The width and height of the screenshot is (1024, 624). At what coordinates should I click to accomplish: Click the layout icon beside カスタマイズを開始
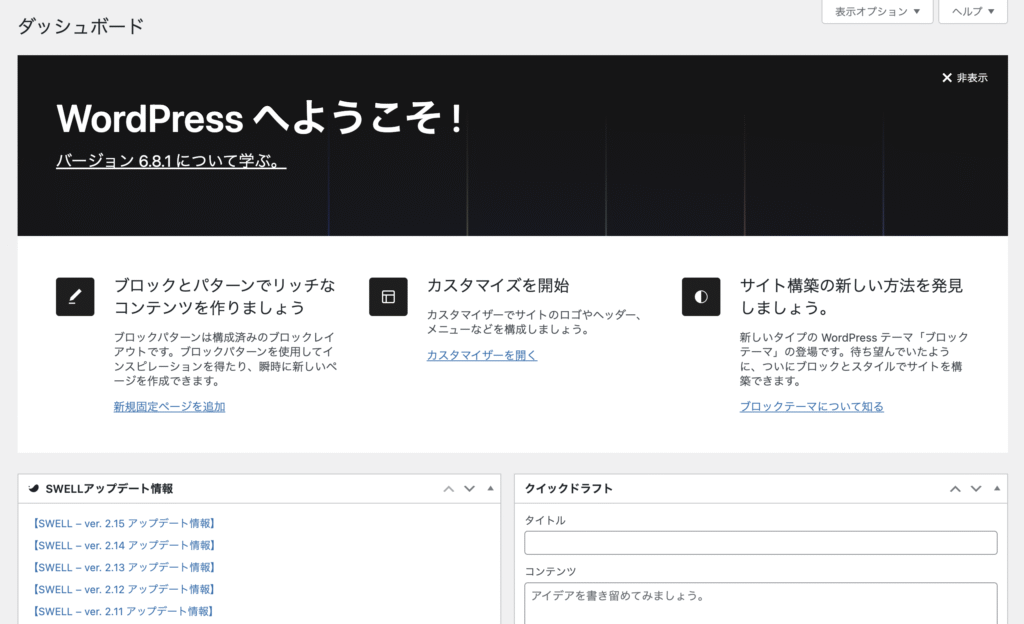tap(388, 296)
